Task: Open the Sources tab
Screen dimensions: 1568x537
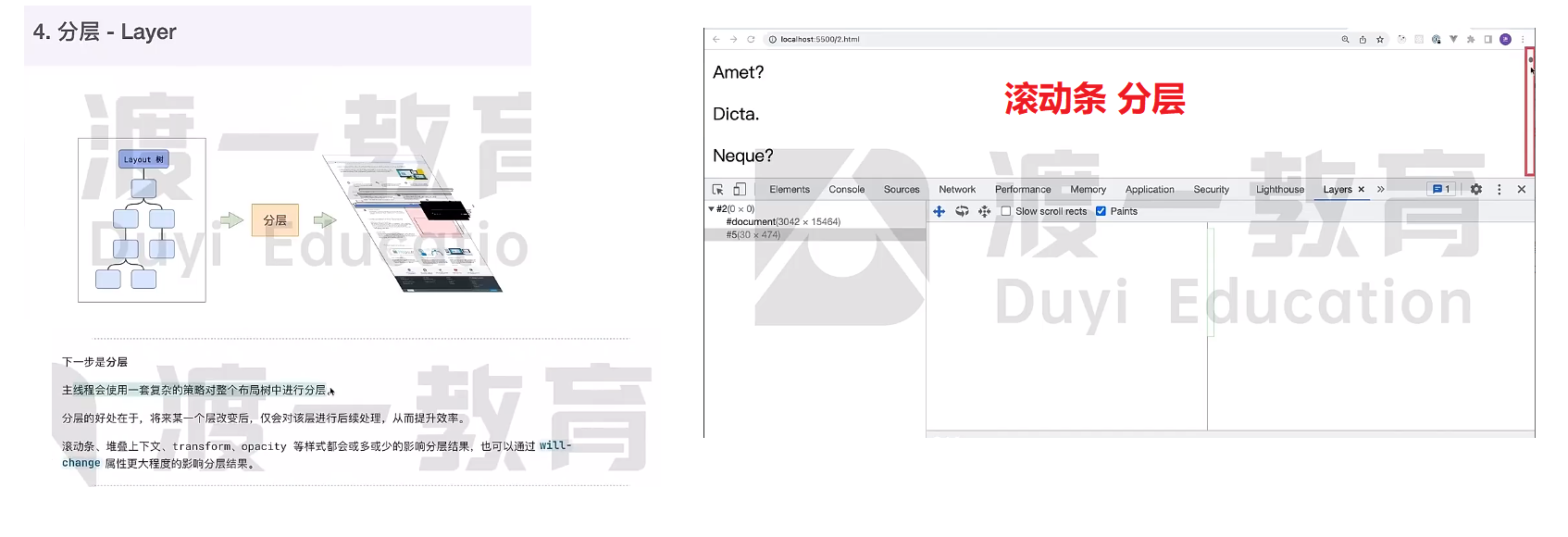Action: 902,189
